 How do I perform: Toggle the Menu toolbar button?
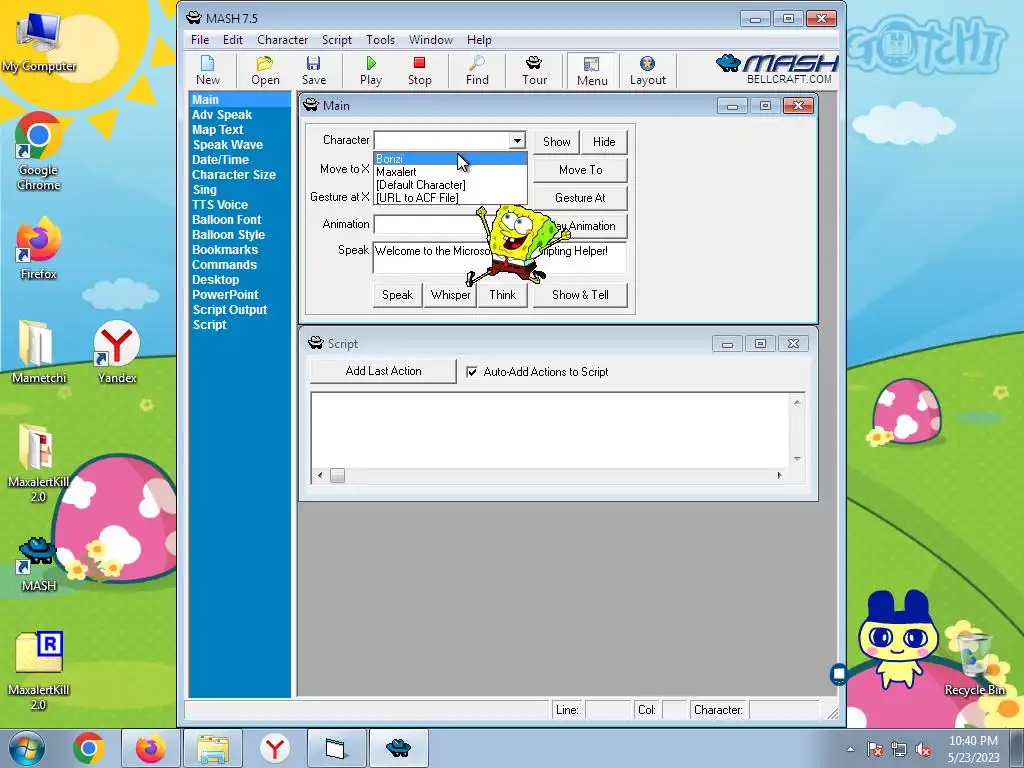pos(592,71)
